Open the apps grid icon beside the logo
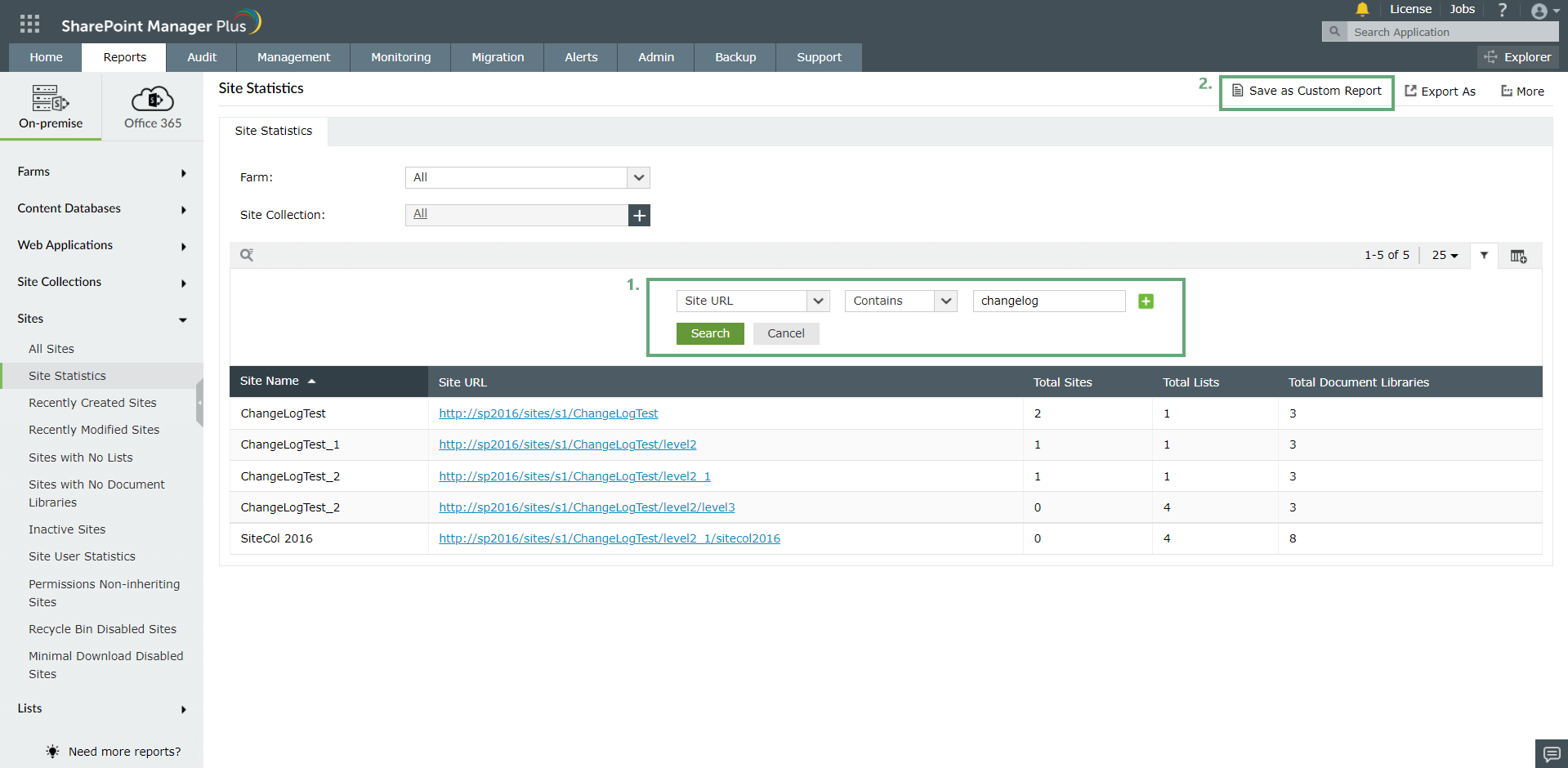The image size is (1568, 768). pyautogui.click(x=29, y=23)
